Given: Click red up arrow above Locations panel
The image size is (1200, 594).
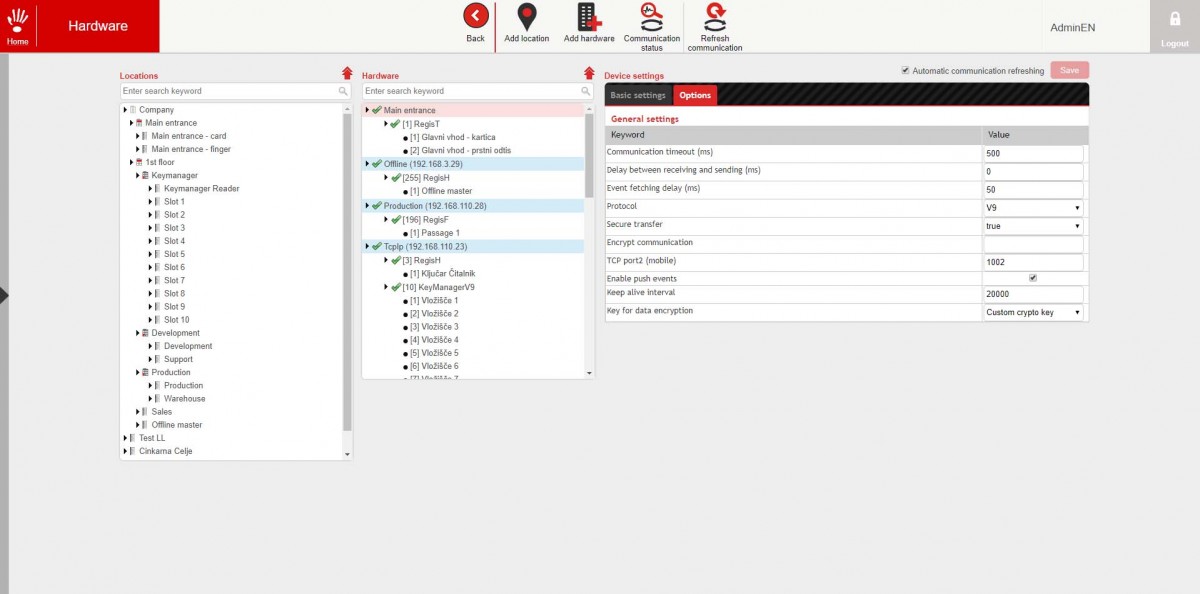Looking at the screenshot, I should click(x=347, y=73).
